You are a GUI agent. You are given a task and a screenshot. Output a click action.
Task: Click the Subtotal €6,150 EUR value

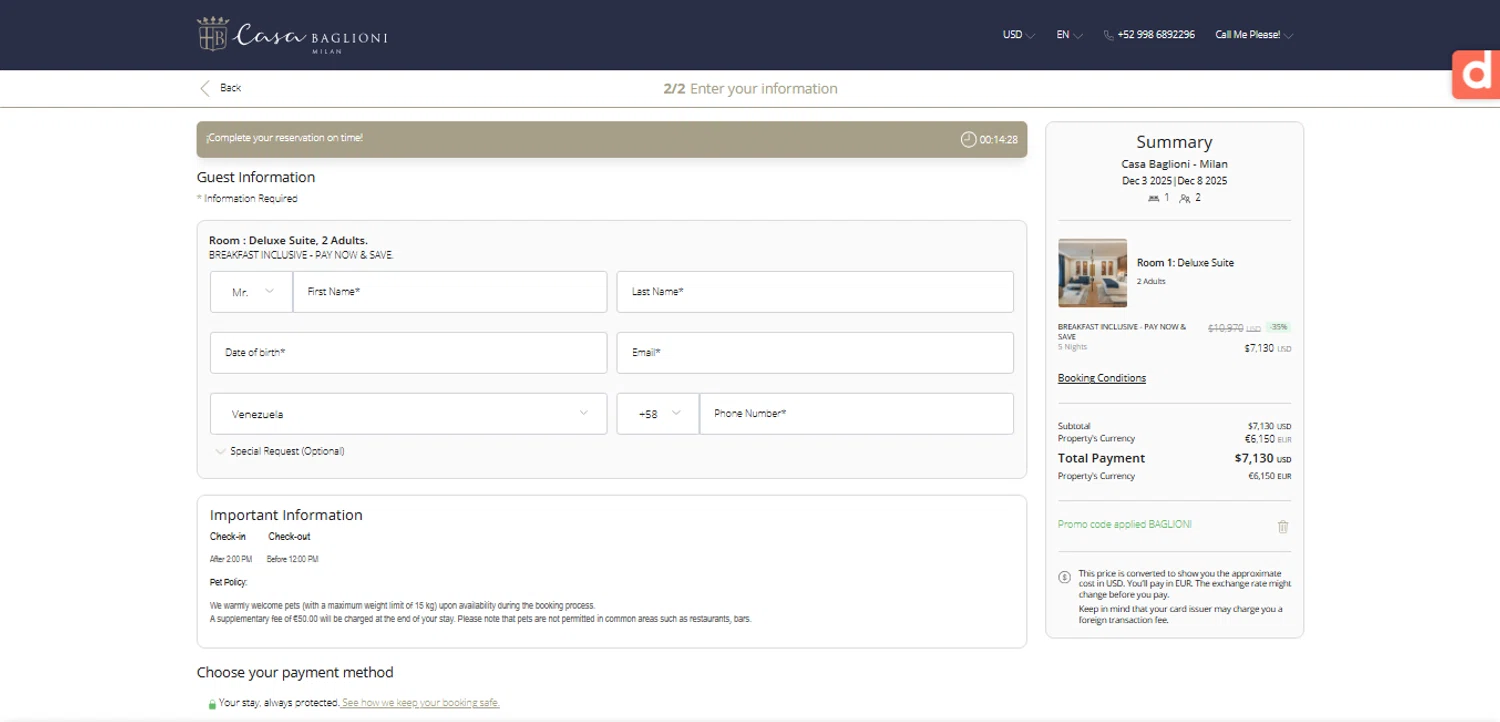click(1268, 439)
